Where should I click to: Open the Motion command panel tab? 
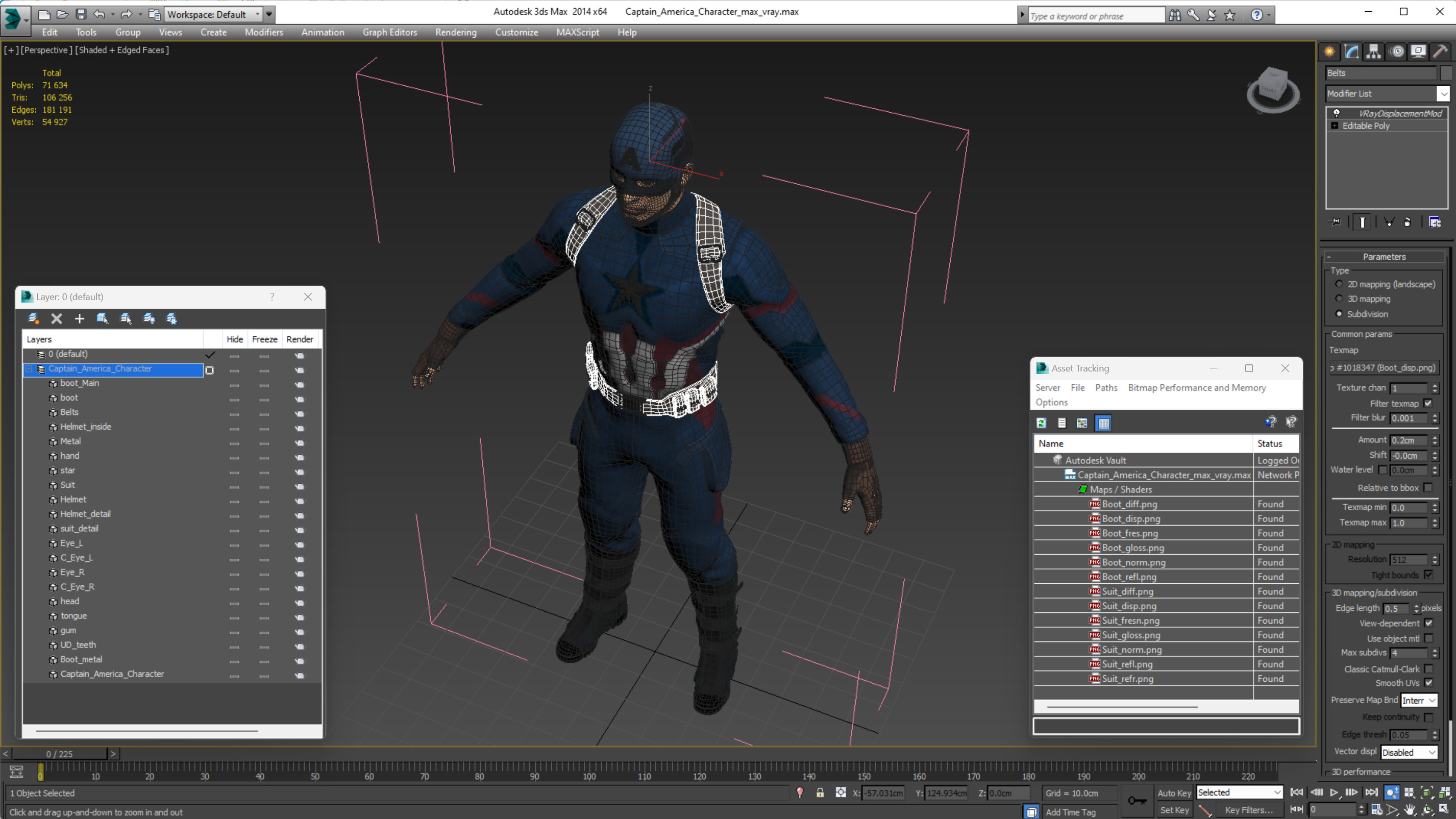[1397, 52]
